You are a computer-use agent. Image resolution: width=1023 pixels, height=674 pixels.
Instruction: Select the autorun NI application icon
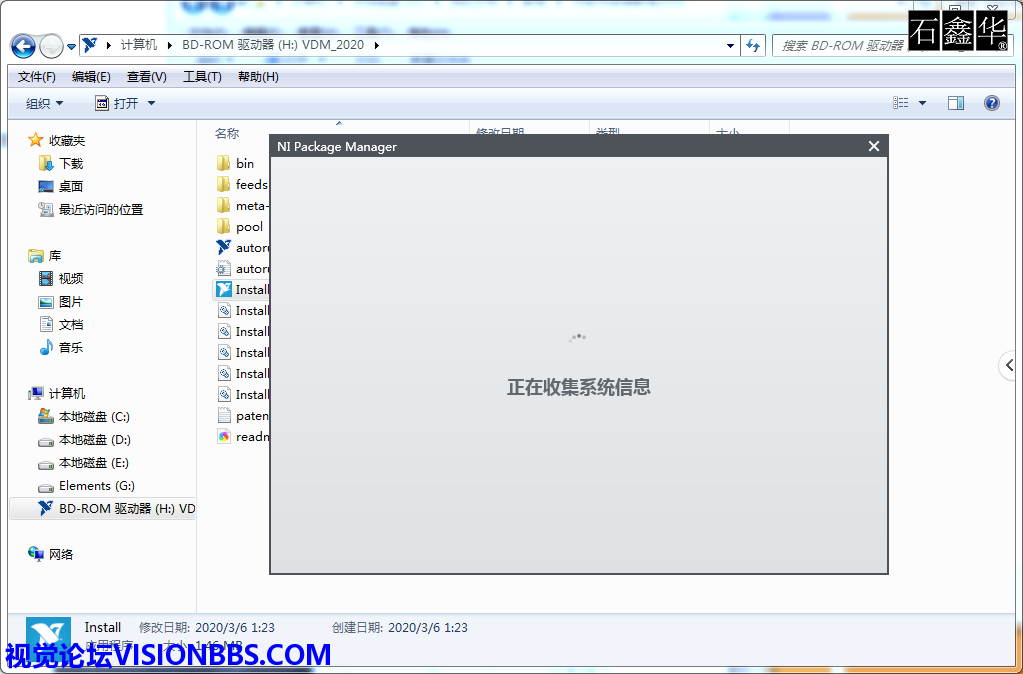coord(224,247)
